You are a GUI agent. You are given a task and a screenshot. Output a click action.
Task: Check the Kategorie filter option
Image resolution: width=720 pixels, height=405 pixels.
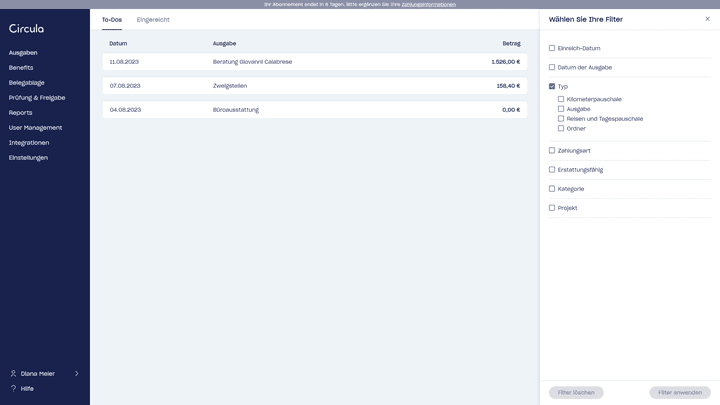[x=552, y=189]
